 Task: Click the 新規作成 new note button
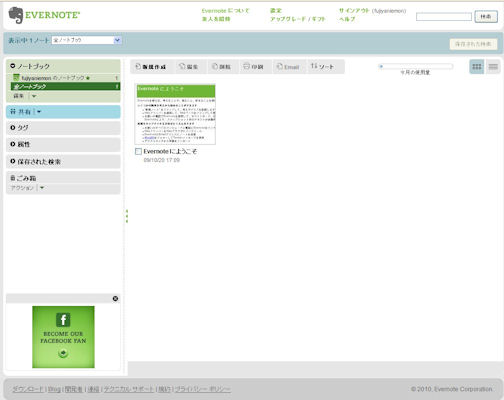(150, 67)
